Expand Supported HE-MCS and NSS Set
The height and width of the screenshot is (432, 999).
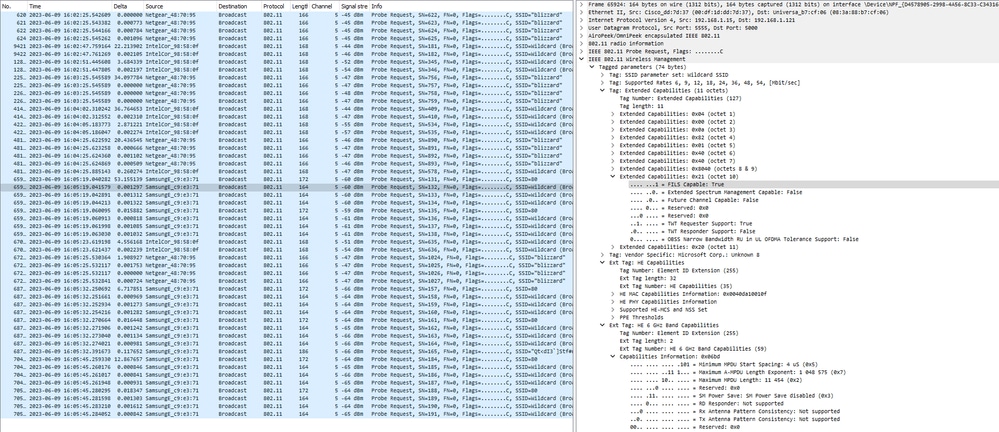point(614,309)
